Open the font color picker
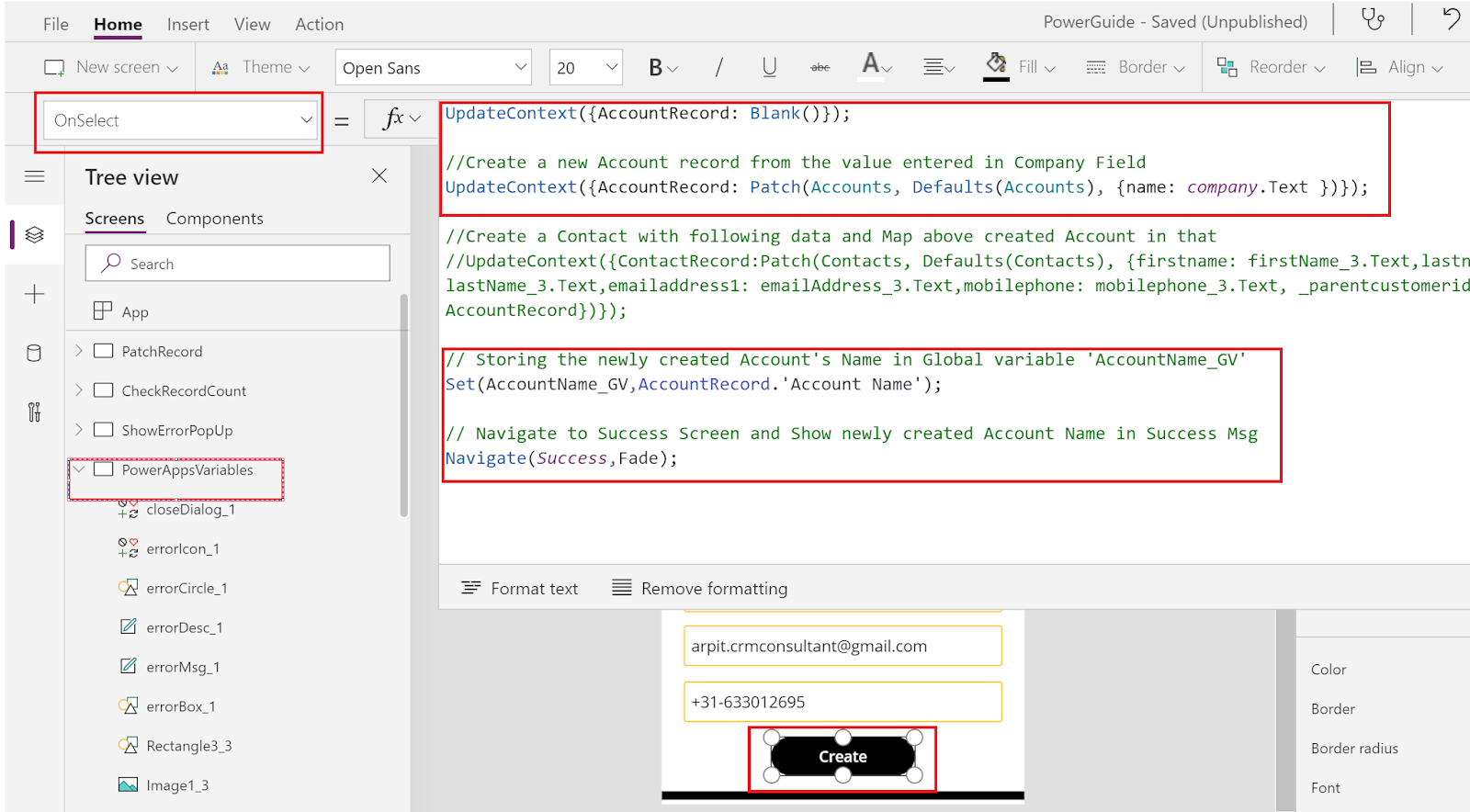The image size is (1470, 812). (876, 66)
